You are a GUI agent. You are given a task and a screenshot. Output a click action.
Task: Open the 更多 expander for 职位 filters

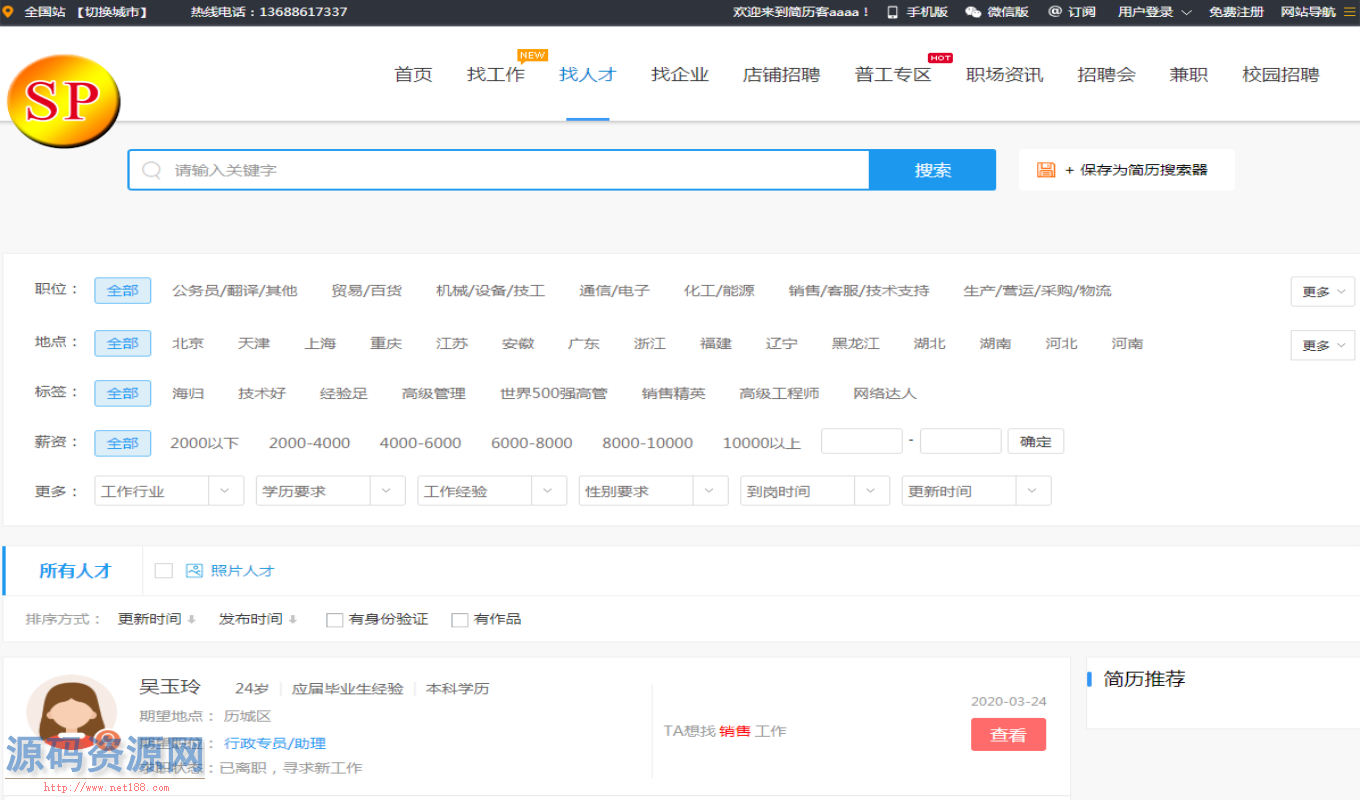[1322, 290]
